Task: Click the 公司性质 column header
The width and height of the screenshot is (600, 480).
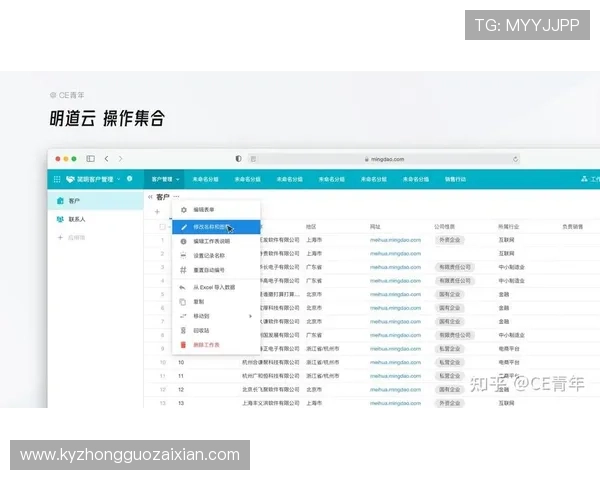Action: 444,227
